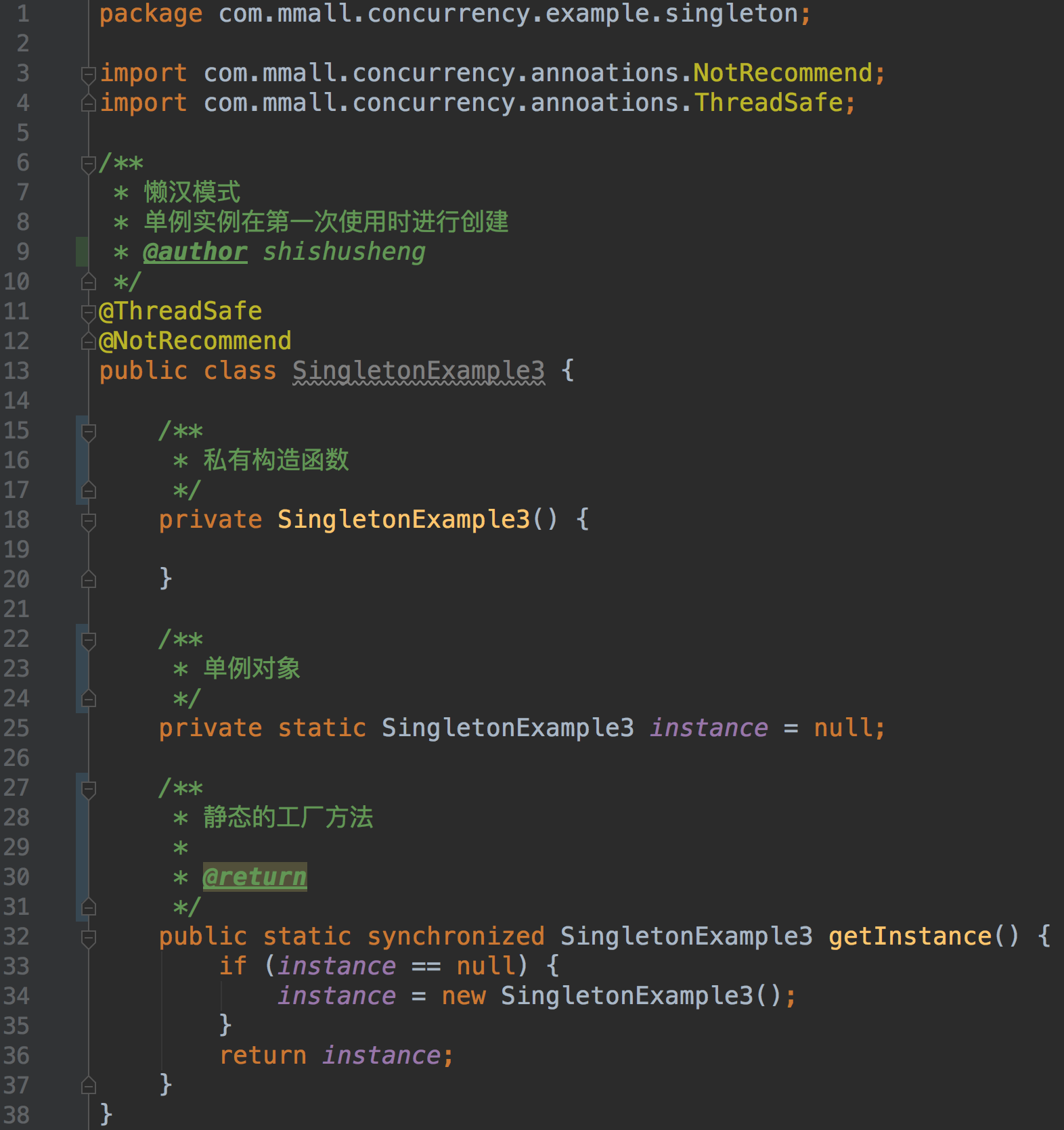The height and width of the screenshot is (1130, 1064).
Task: Click instance in the return statement
Action: (x=381, y=1056)
